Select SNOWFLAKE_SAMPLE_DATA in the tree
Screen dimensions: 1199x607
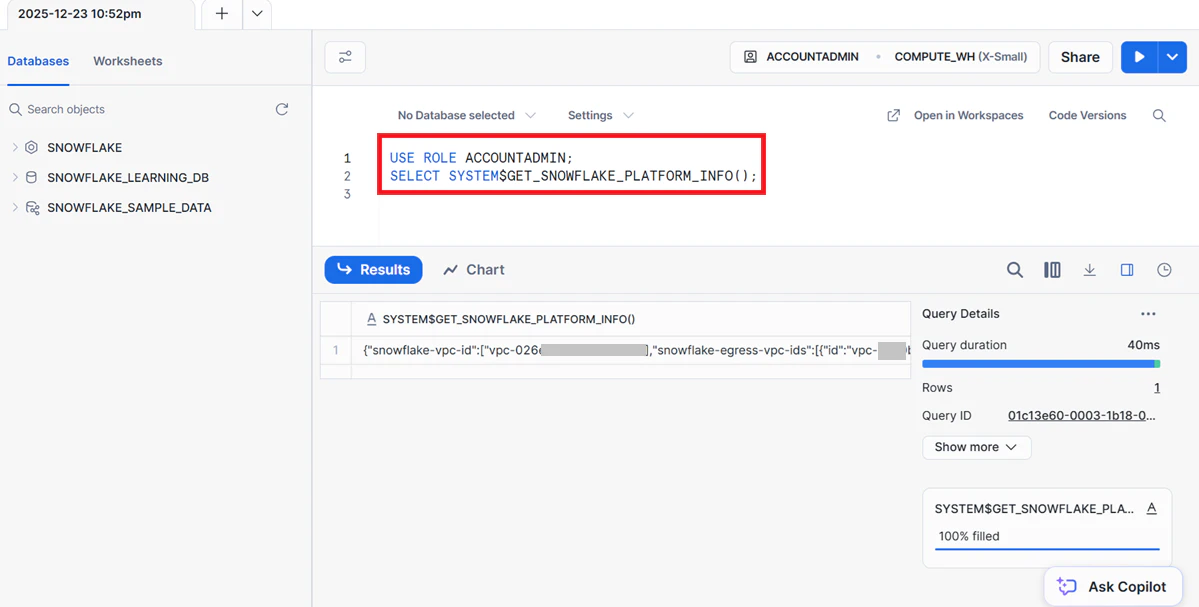click(129, 207)
